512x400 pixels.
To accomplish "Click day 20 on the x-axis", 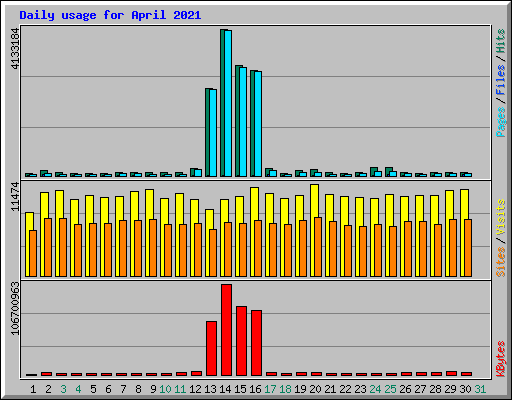I will click(x=315, y=389).
